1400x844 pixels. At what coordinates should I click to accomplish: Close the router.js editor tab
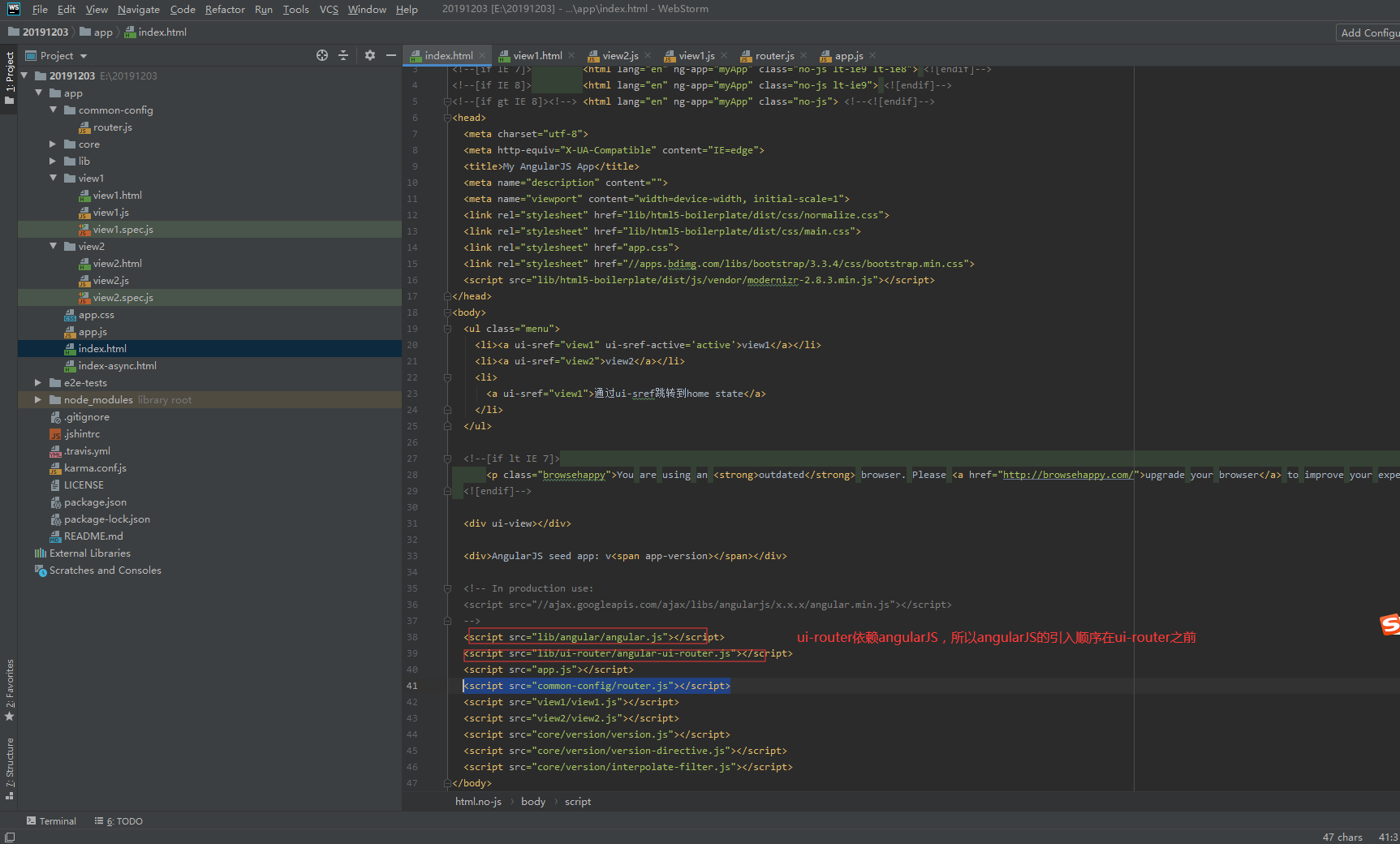[x=803, y=55]
